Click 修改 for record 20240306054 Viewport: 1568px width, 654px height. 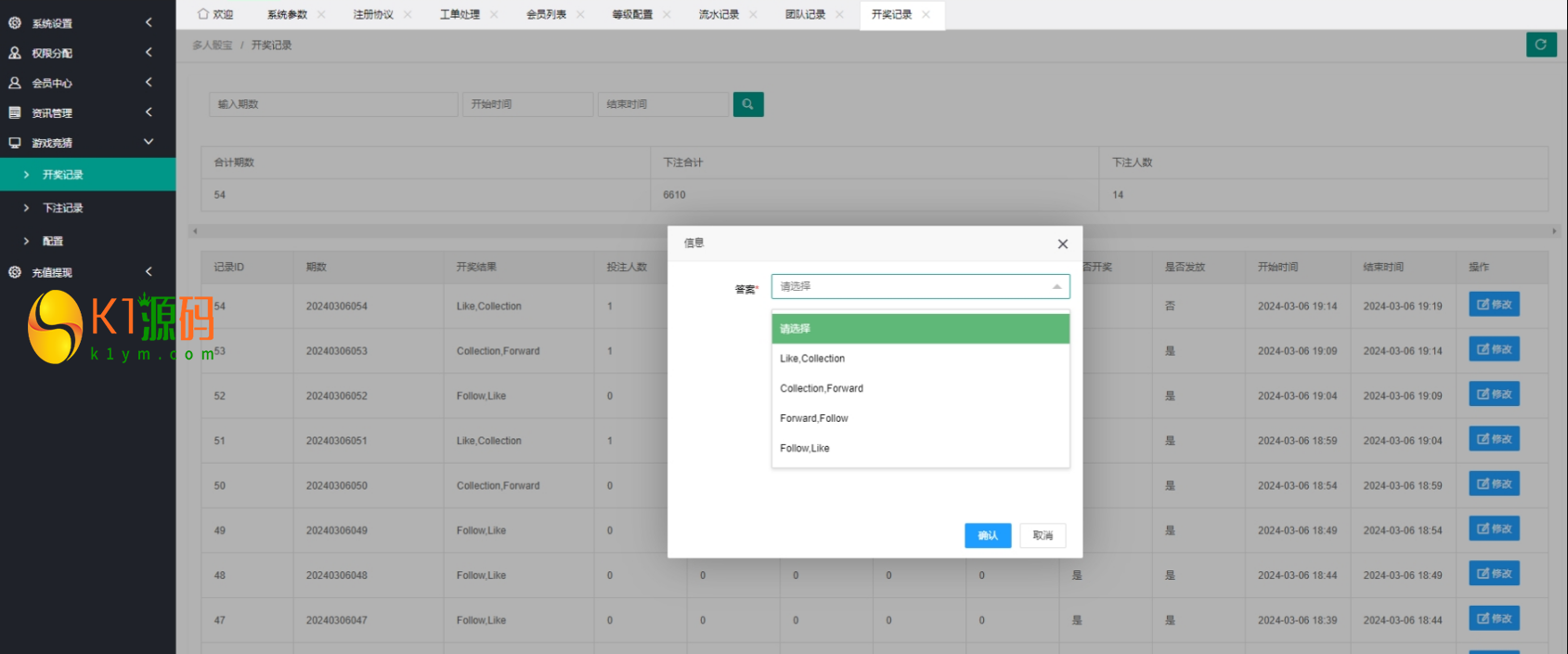pos(1494,305)
